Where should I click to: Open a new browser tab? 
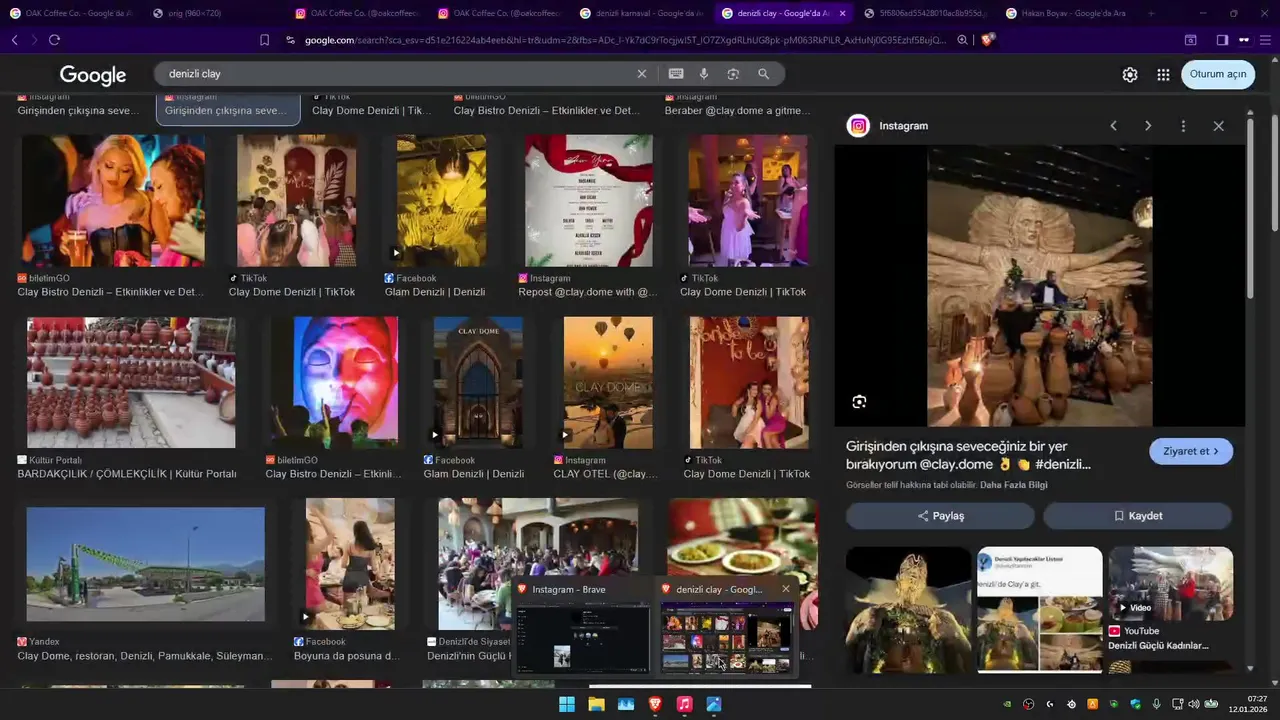click(x=1151, y=13)
